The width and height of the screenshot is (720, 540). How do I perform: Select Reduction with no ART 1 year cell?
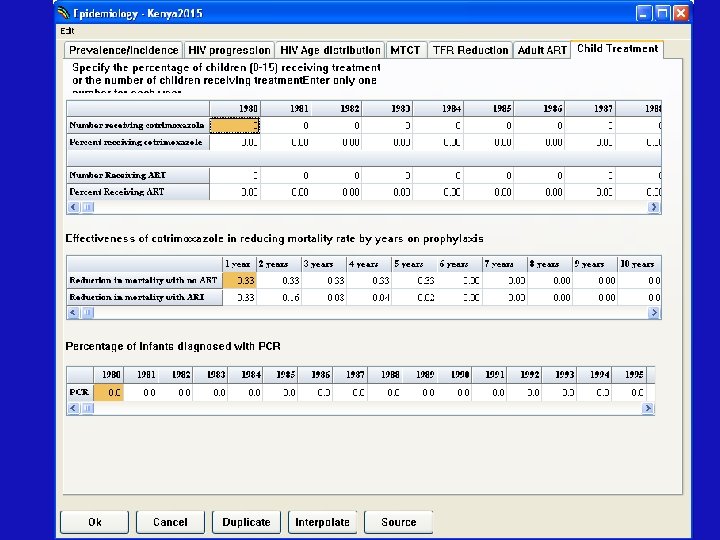coord(239,280)
